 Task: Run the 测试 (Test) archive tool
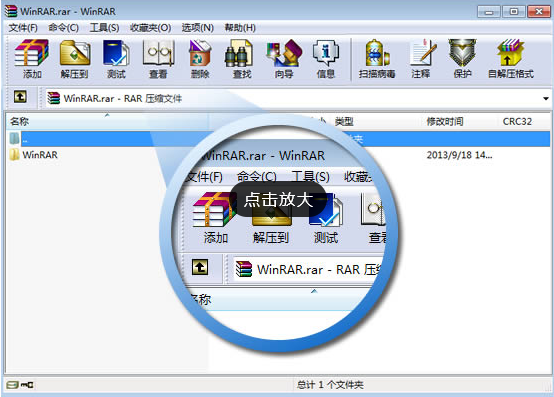116,59
